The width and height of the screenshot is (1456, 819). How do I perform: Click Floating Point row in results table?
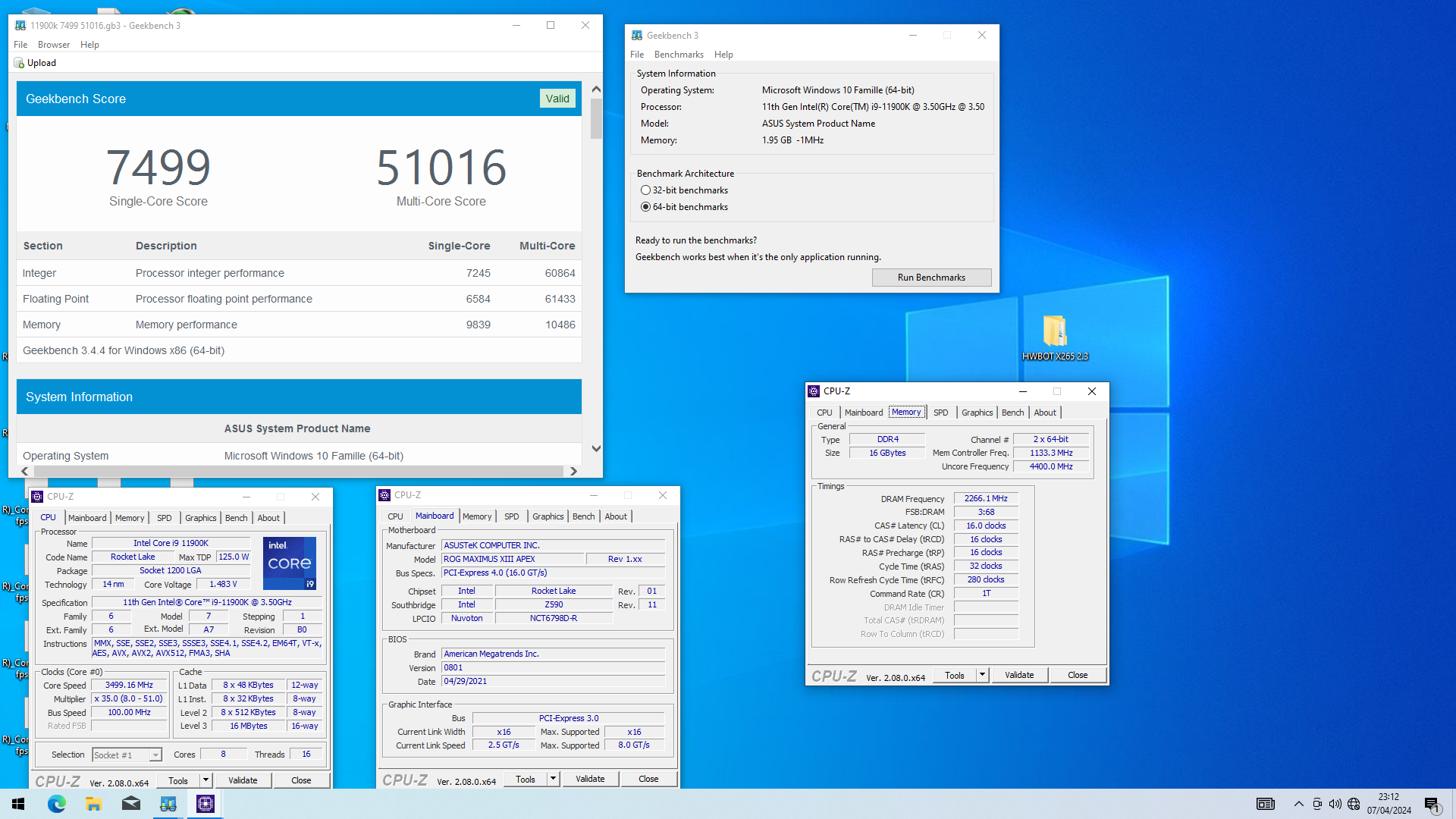[x=299, y=299]
